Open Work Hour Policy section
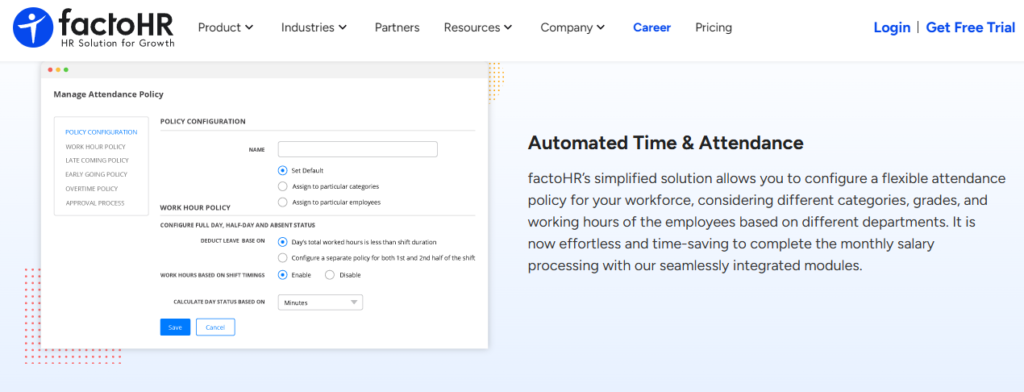 (x=95, y=146)
